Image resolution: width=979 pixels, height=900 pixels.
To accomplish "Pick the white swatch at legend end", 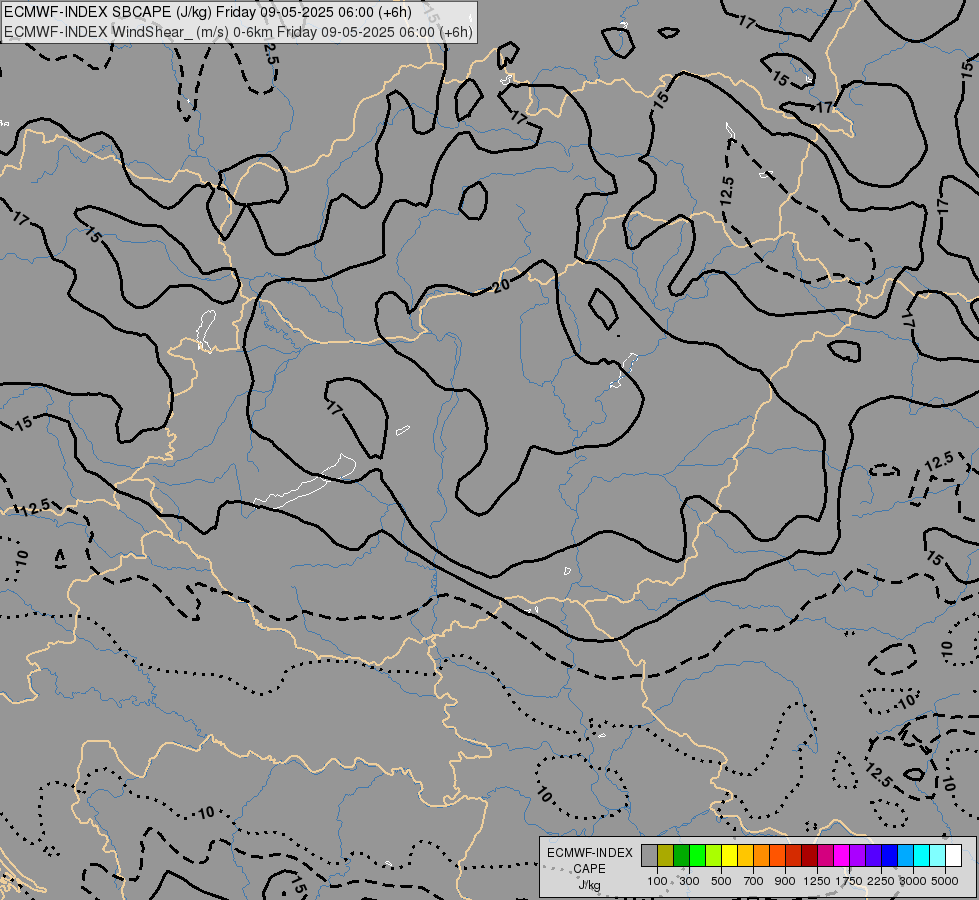I will coord(953,856).
